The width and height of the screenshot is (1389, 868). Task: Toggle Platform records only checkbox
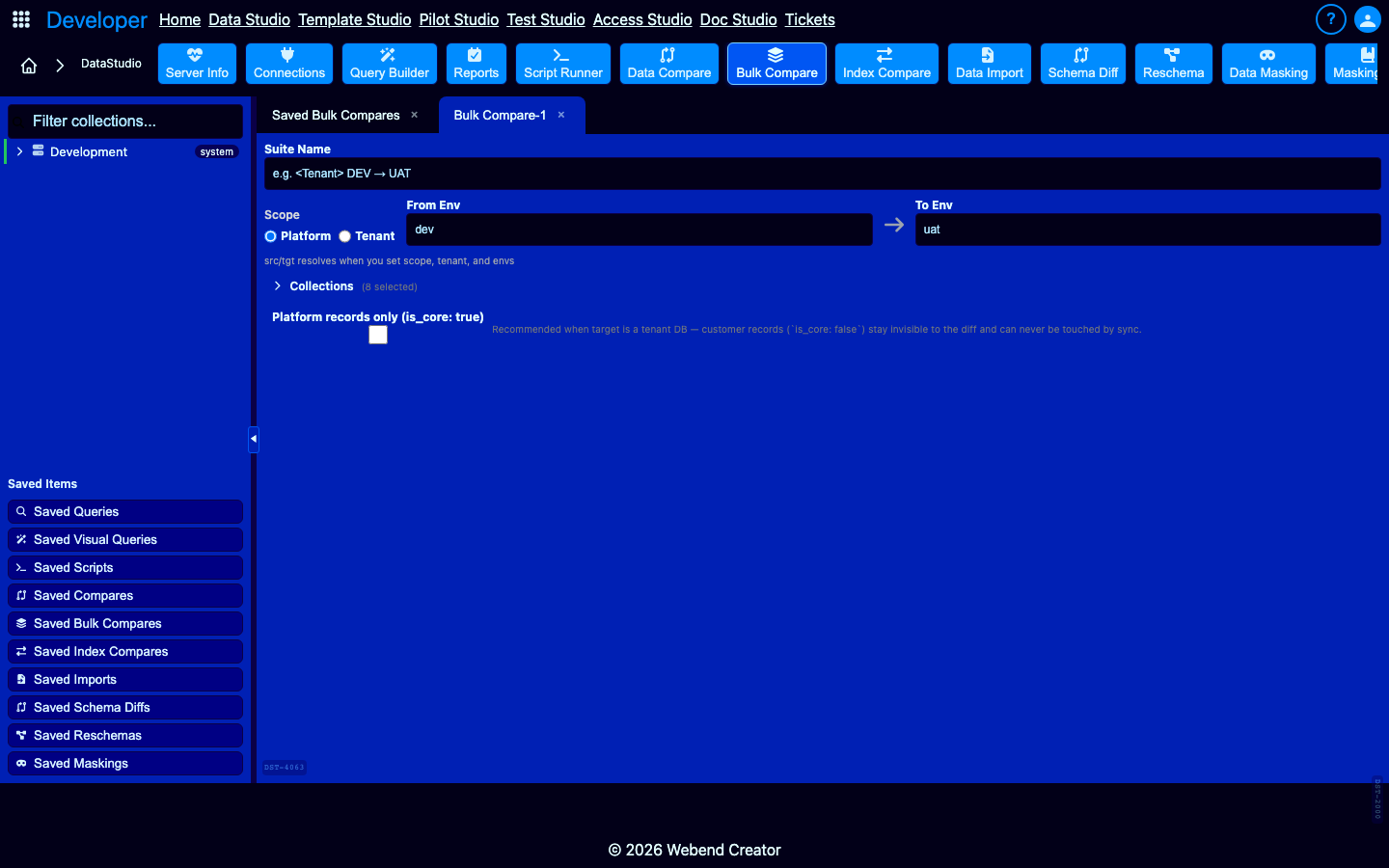(378, 335)
